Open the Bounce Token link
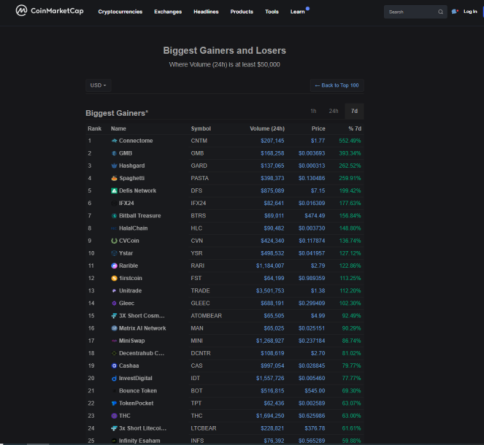This screenshot has height=445, width=484. click(138, 391)
